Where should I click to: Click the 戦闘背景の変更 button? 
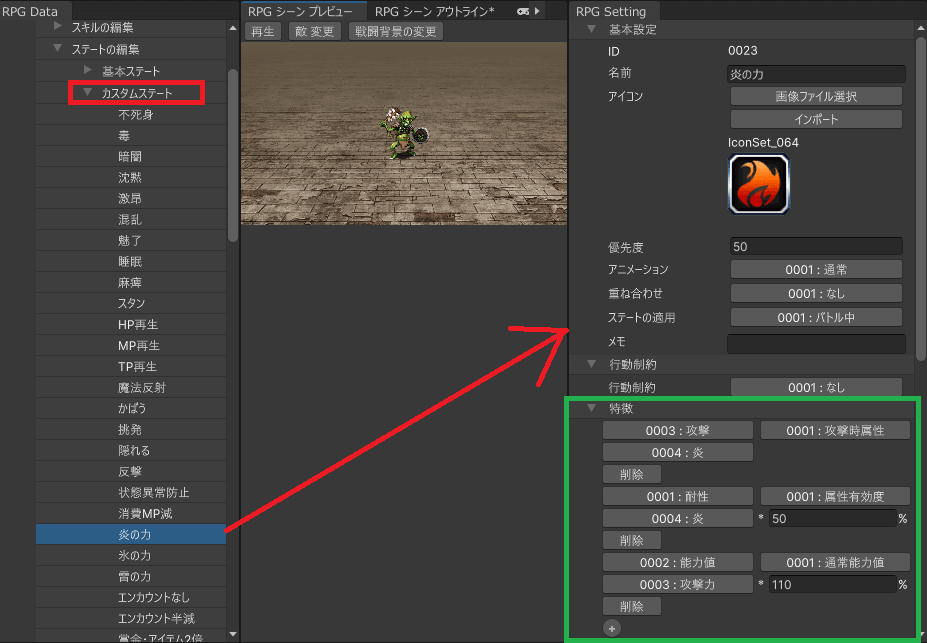coord(396,31)
